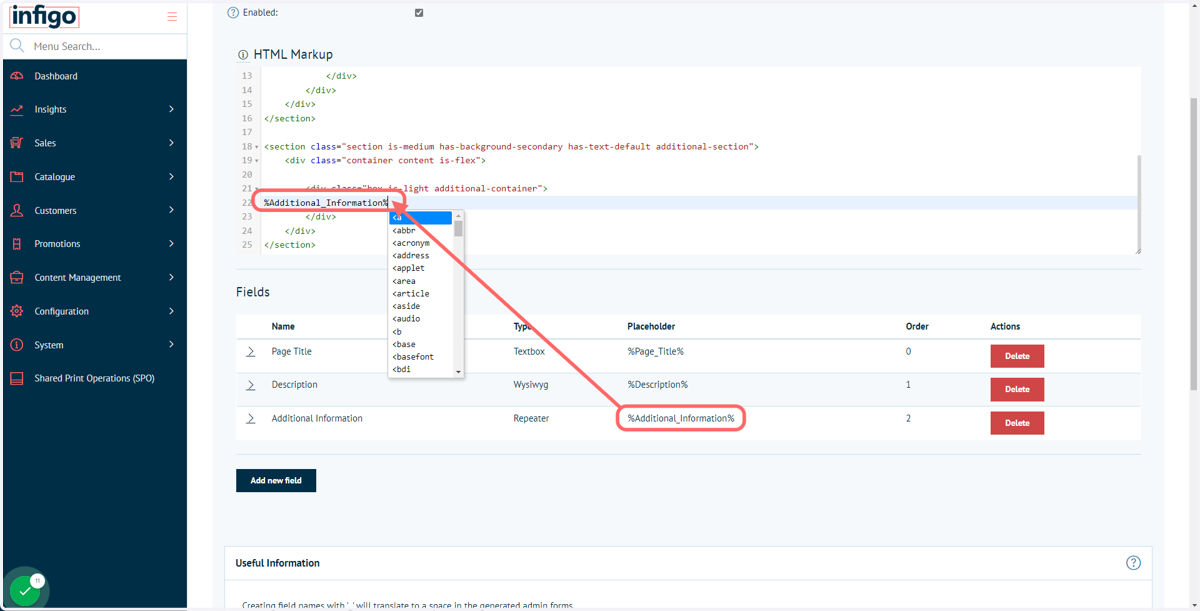Click the Order column header

click(x=917, y=327)
